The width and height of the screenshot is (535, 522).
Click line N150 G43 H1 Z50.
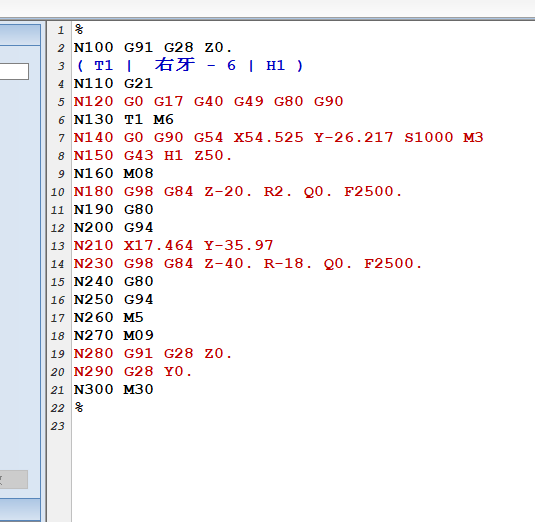(x=153, y=156)
